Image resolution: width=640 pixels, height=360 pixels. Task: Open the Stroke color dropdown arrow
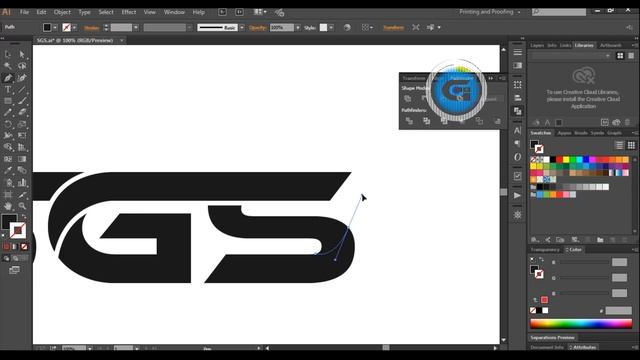point(74,27)
